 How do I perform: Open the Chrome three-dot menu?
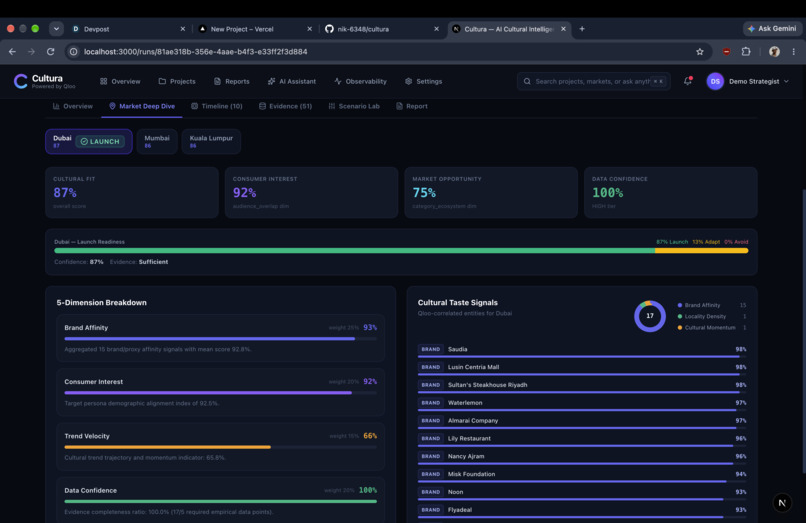click(794, 51)
